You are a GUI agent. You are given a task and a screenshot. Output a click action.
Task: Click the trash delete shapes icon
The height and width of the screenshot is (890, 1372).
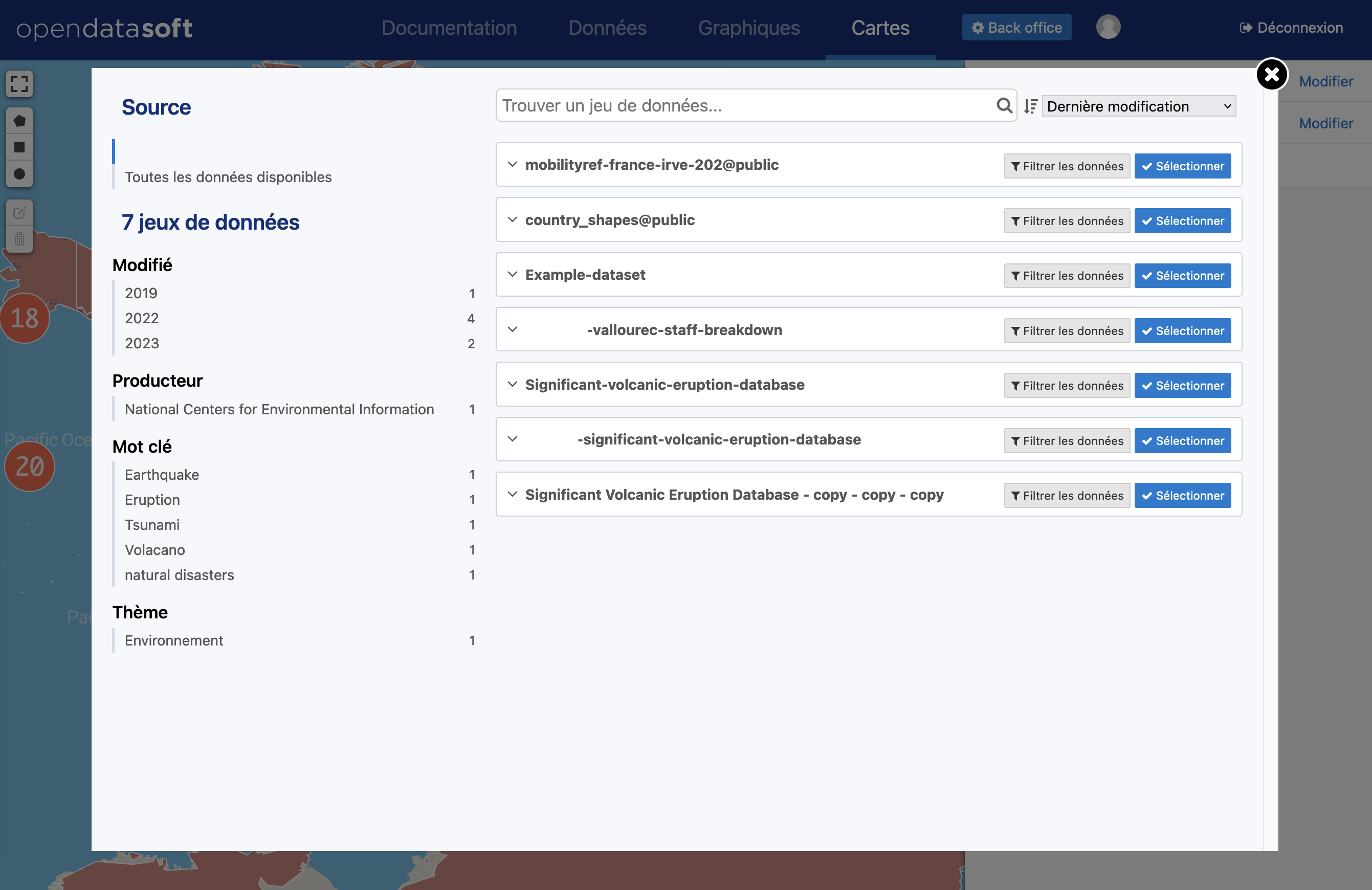pos(19,239)
